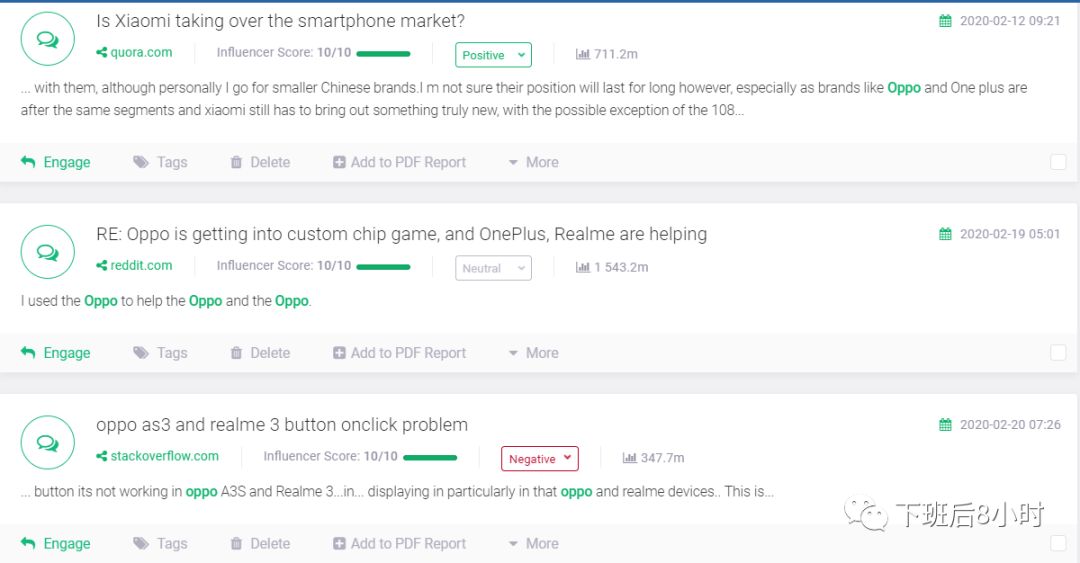Screen dimensions: 1080x563
Task: Open the Neutral sentiment dropdown
Action: click(x=493, y=268)
